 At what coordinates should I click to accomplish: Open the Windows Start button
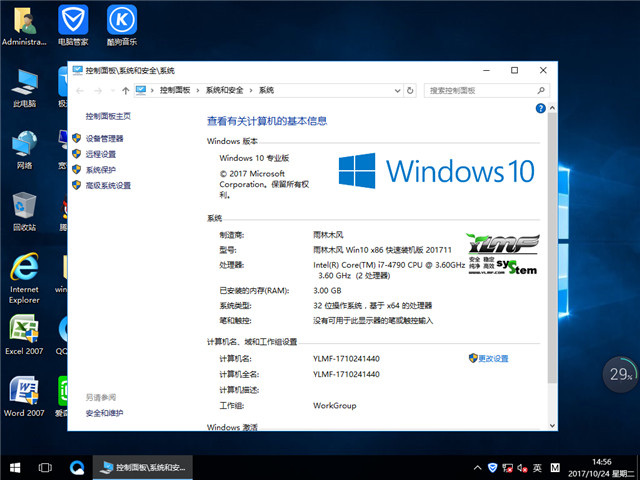15,468
